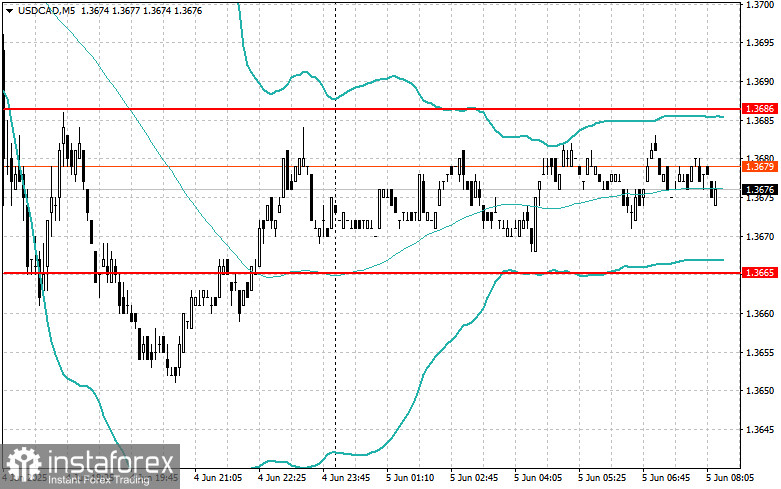Select the red 1.3665 price label
This screenshot has height=489, width=781.
760,272
